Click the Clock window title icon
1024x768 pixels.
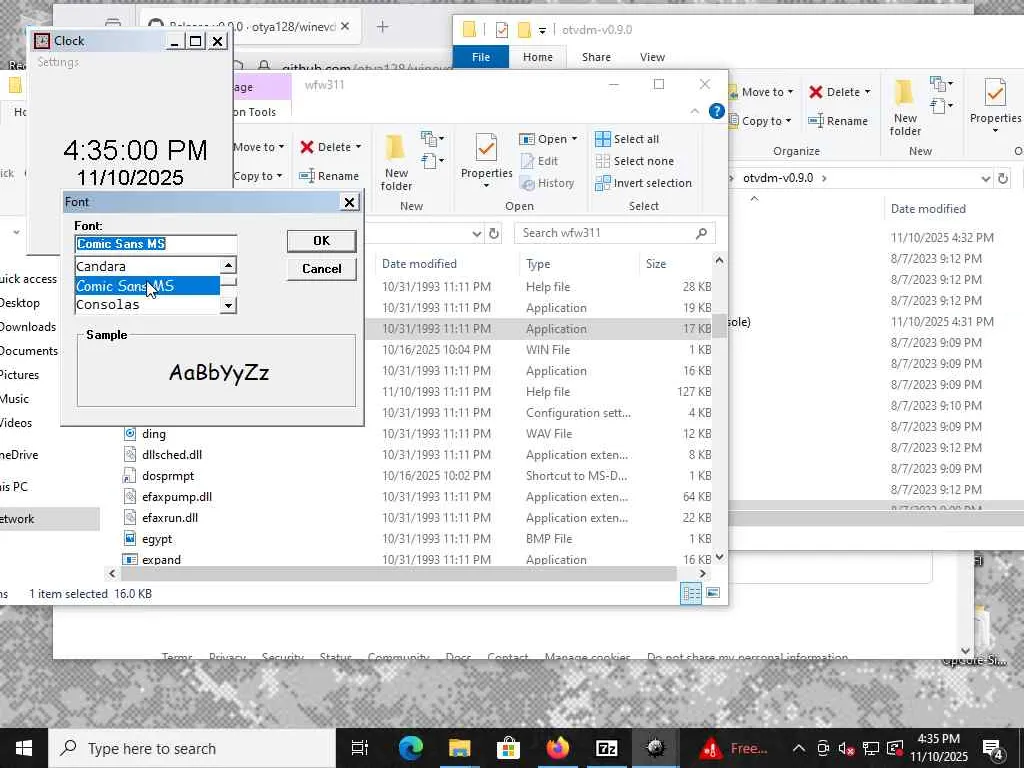pos(42,41)
